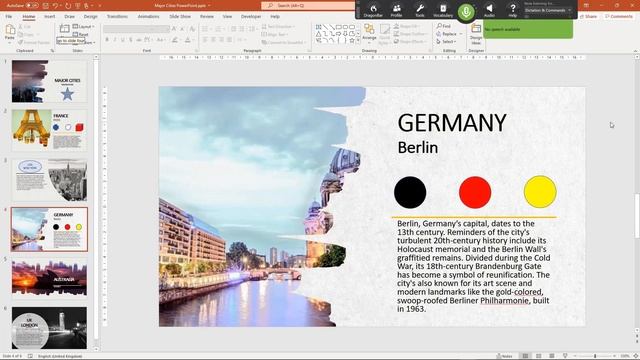
Task: Start Slide Show from status bar icon
Action: [565, 356]
